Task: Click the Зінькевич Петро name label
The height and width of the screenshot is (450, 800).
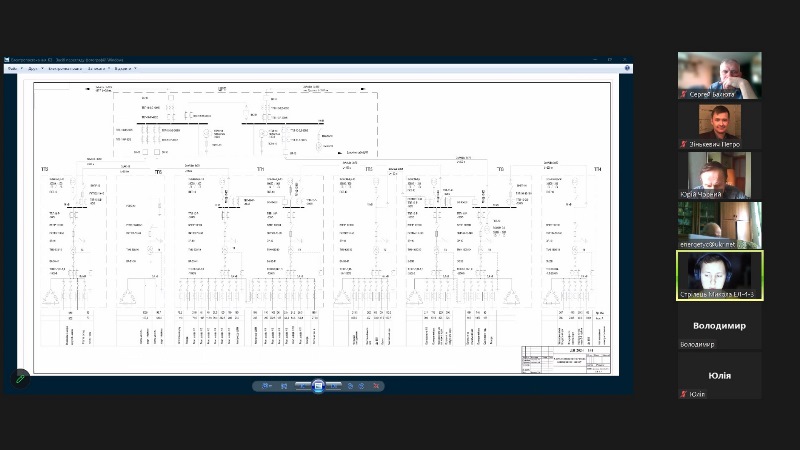Action: click(714, 144)
